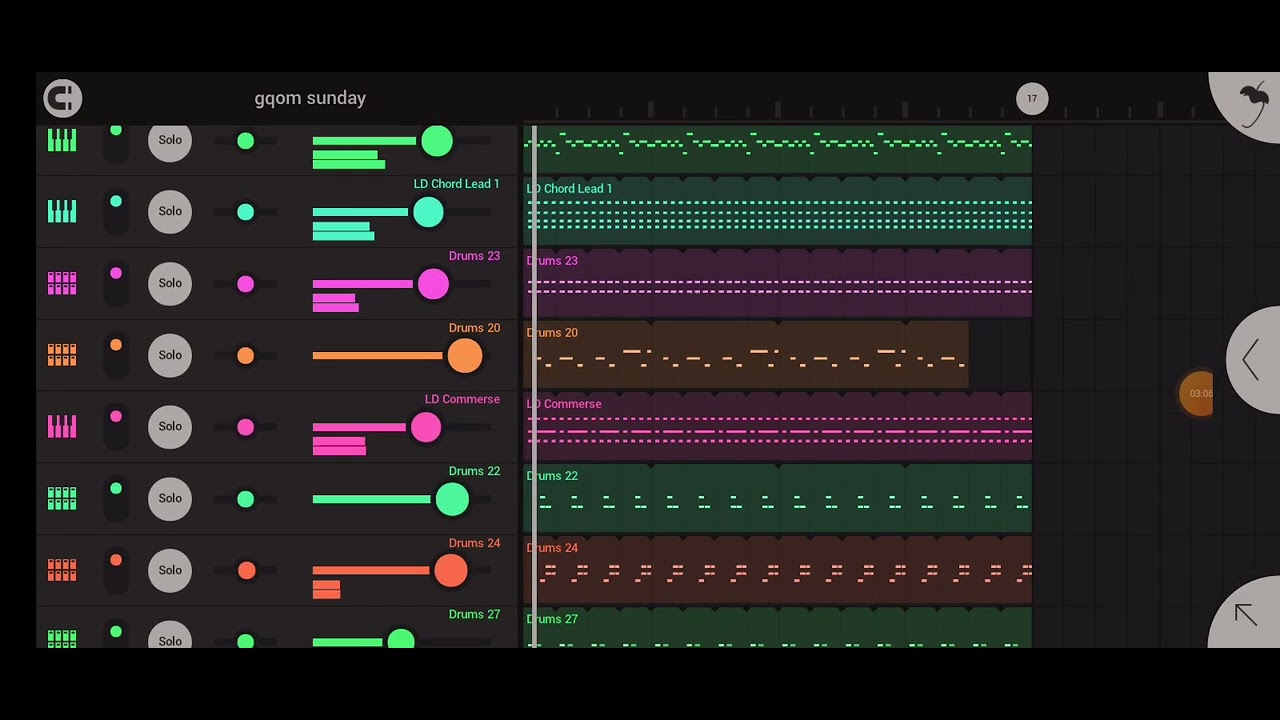The width and height of the screenshot is (1280, 720).
Task: Solo the Drums 24 track
Action: [170, 570]
